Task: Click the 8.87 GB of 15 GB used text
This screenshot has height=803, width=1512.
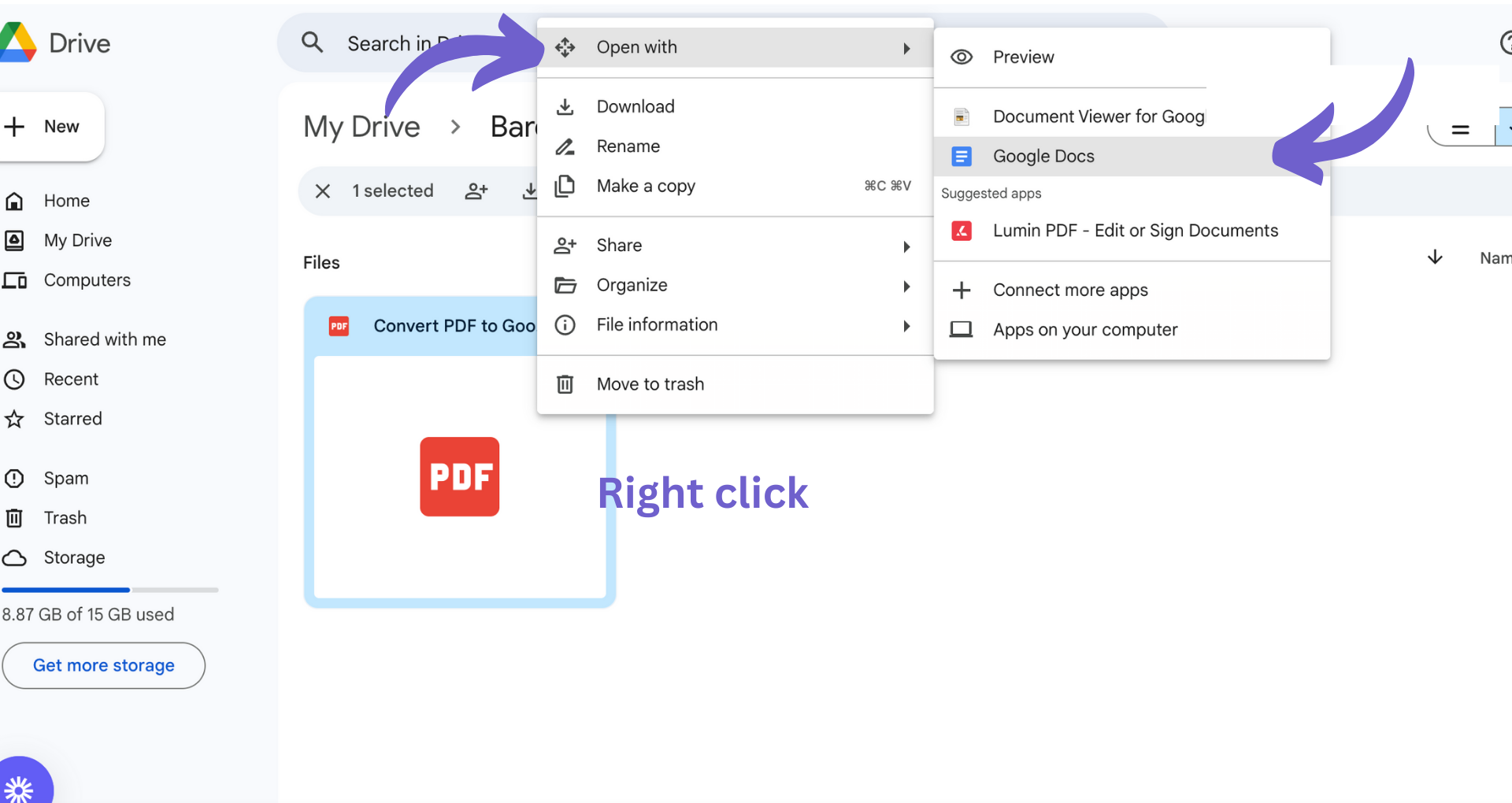Action: (x=87, y=614)
